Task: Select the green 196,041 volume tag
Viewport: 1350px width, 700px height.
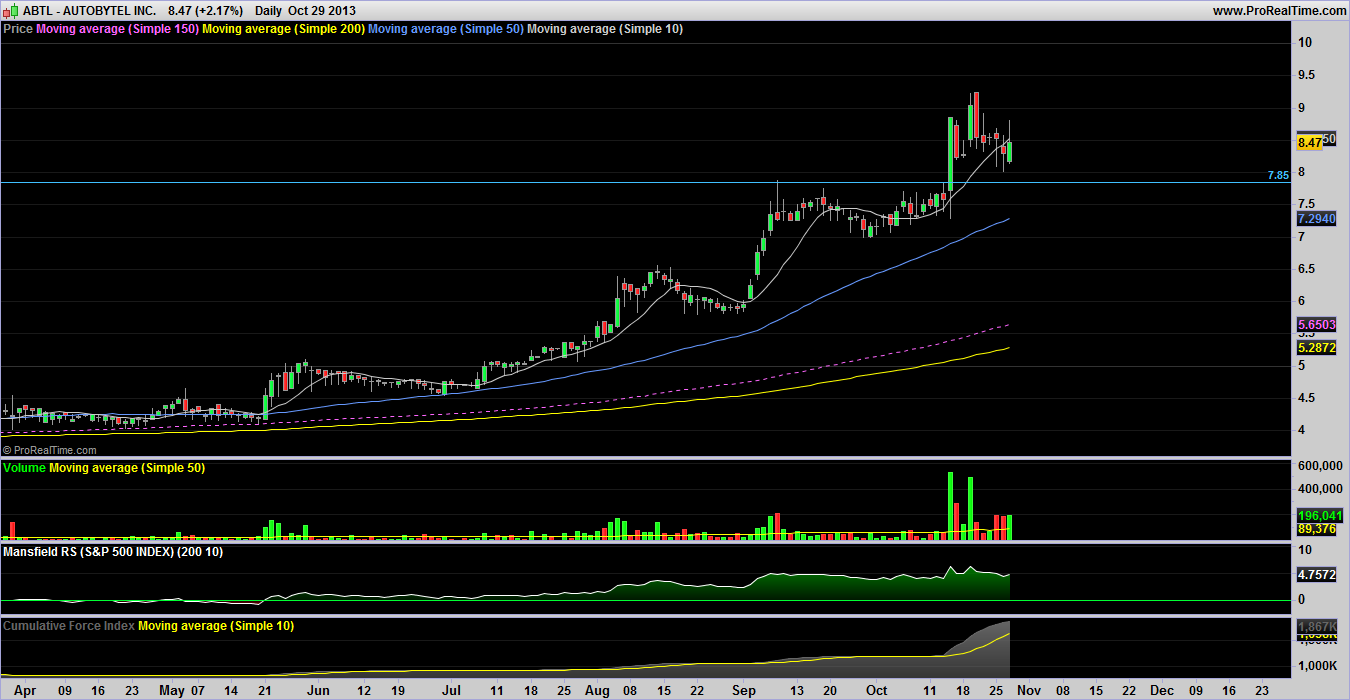Action: 1316,516
